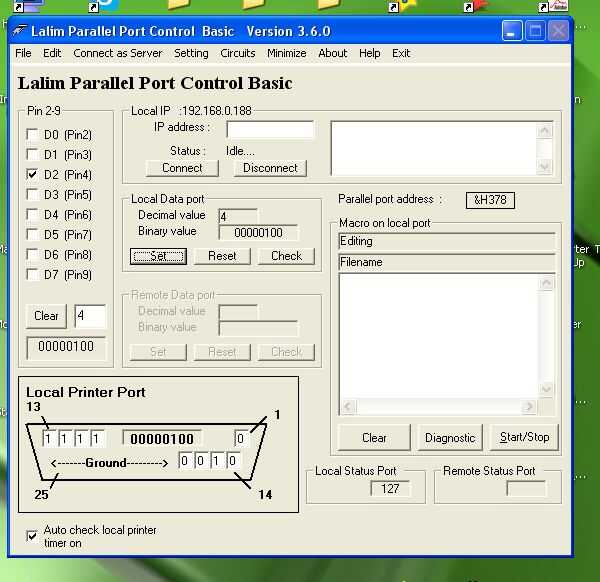This screenshot has height=582, width=600.
Task: Maximize the Lalim window
Action: (x=535, y=31)
